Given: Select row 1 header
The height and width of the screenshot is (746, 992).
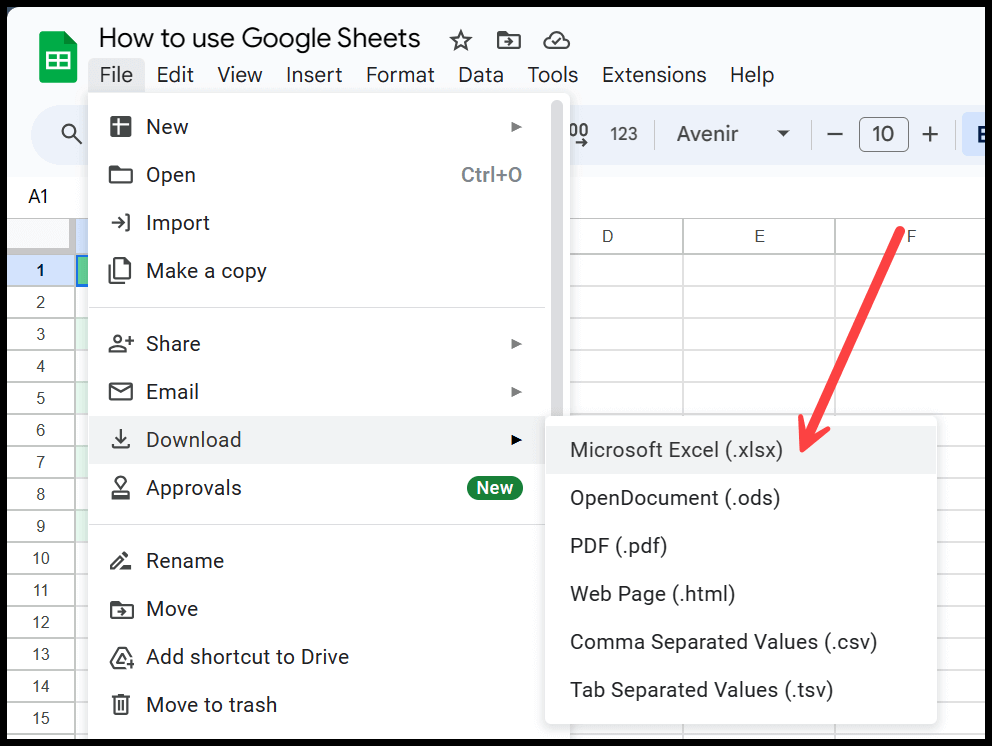Looking at the screenshot, I should point(40,270).
